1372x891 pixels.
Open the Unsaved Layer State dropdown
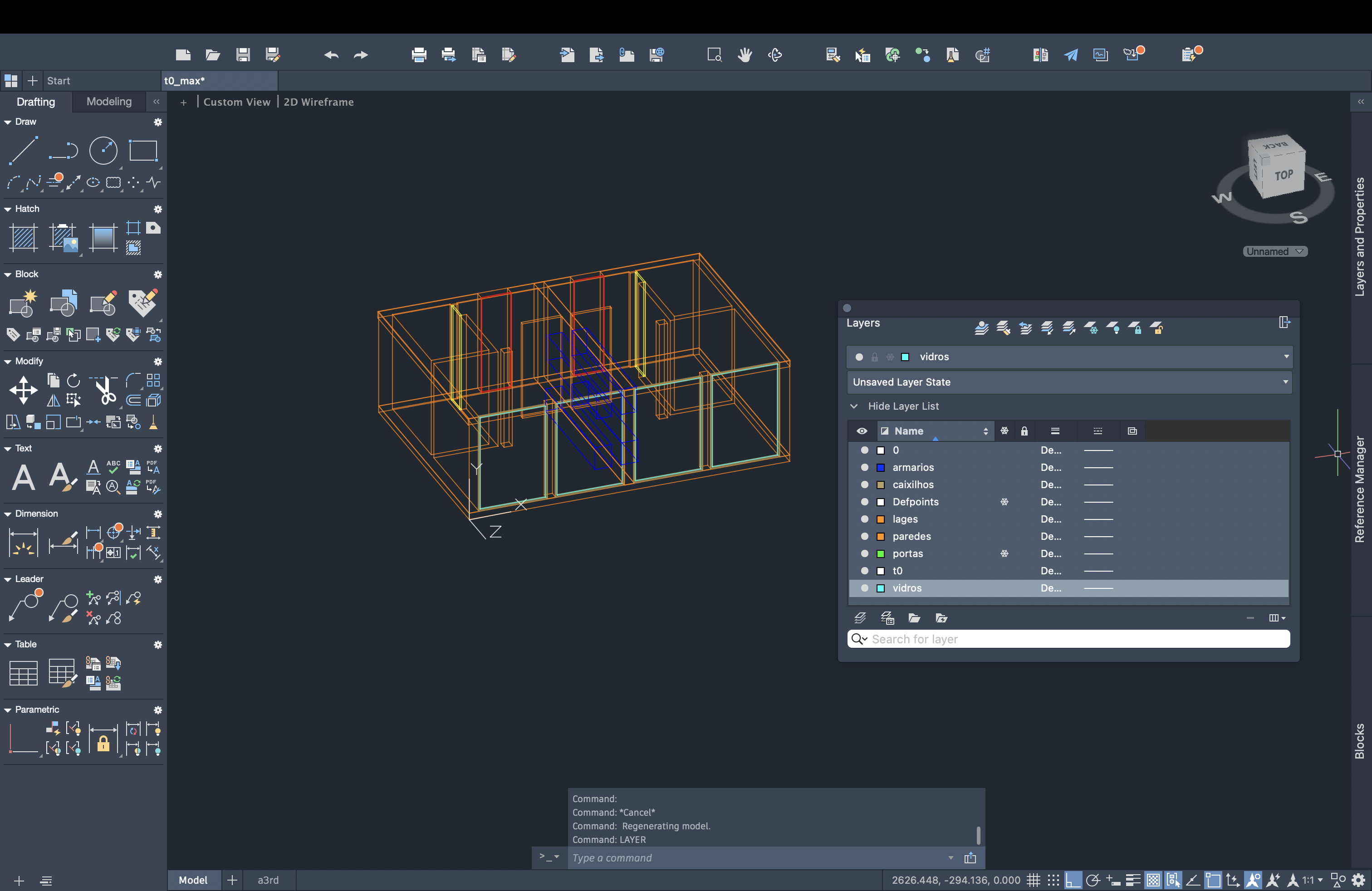tap(1285, 382)
